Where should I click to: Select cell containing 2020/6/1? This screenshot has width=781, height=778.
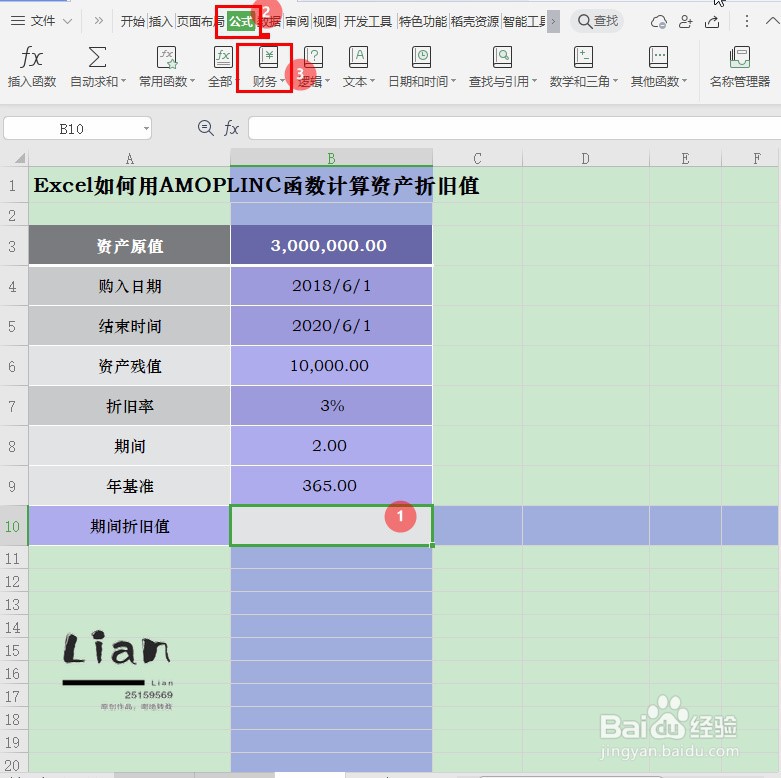pos(331,326)
